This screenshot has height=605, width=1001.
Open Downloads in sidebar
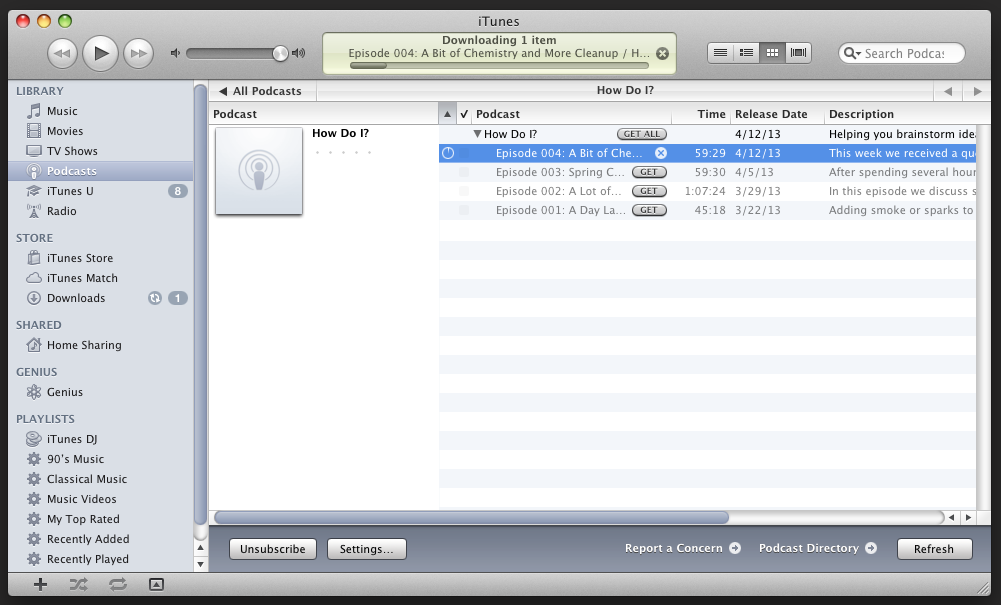pyautogui.click(x=75, y=298)
